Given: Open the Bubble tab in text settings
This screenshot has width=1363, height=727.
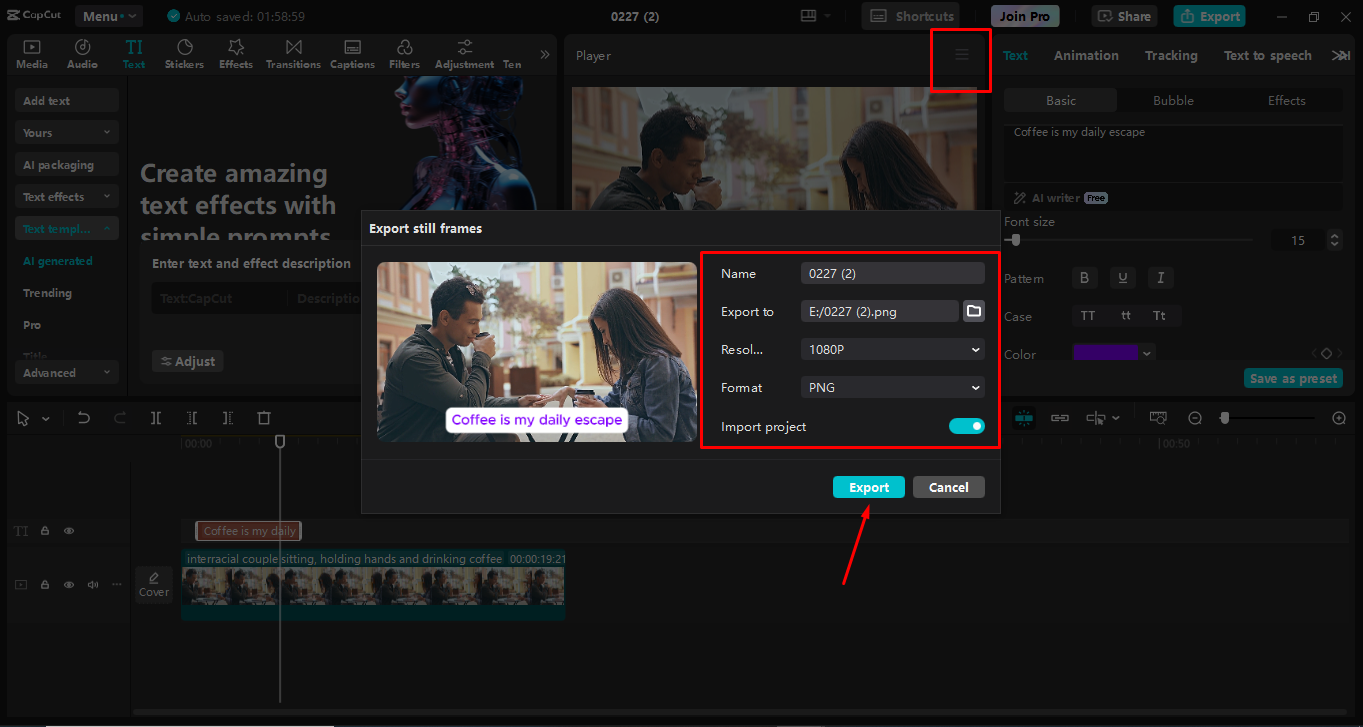Looking at the screenshot, I should (x=1172, y=100).
